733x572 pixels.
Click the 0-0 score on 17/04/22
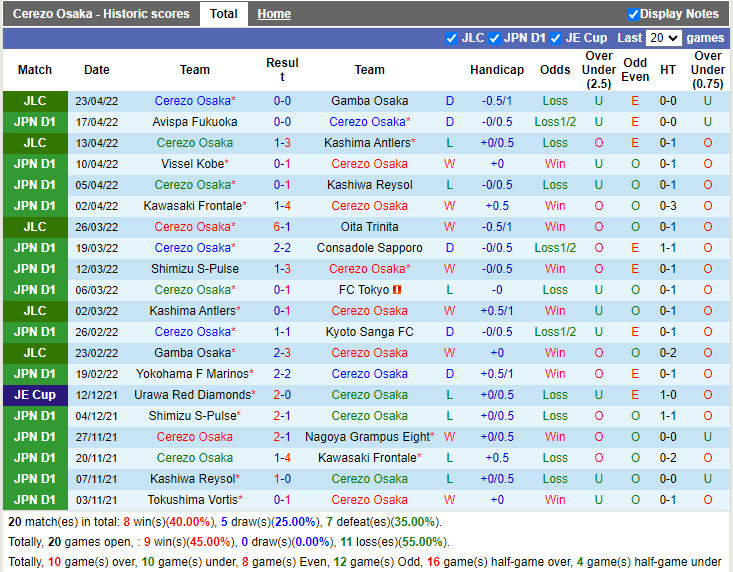point(282,122)
